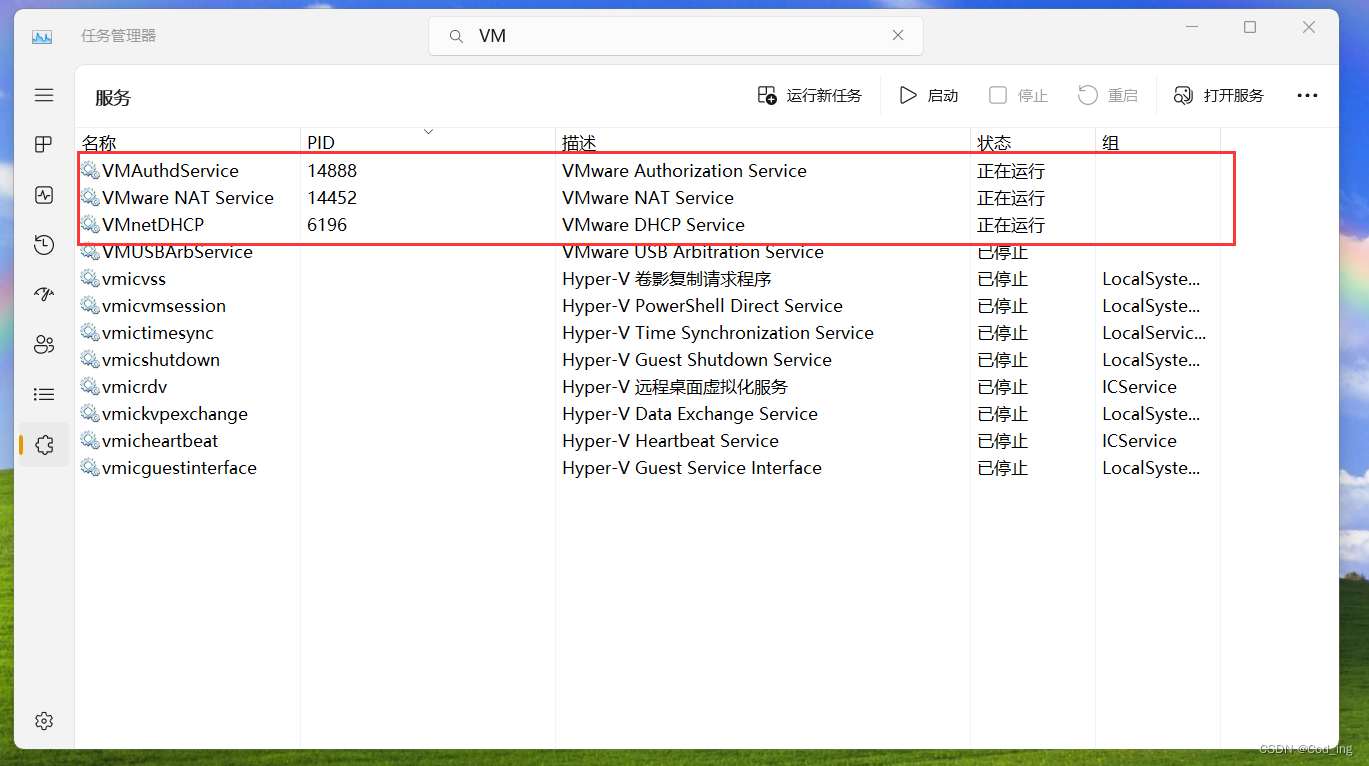
Task: Select the VMAuthdService row
Action: (648, 171)
